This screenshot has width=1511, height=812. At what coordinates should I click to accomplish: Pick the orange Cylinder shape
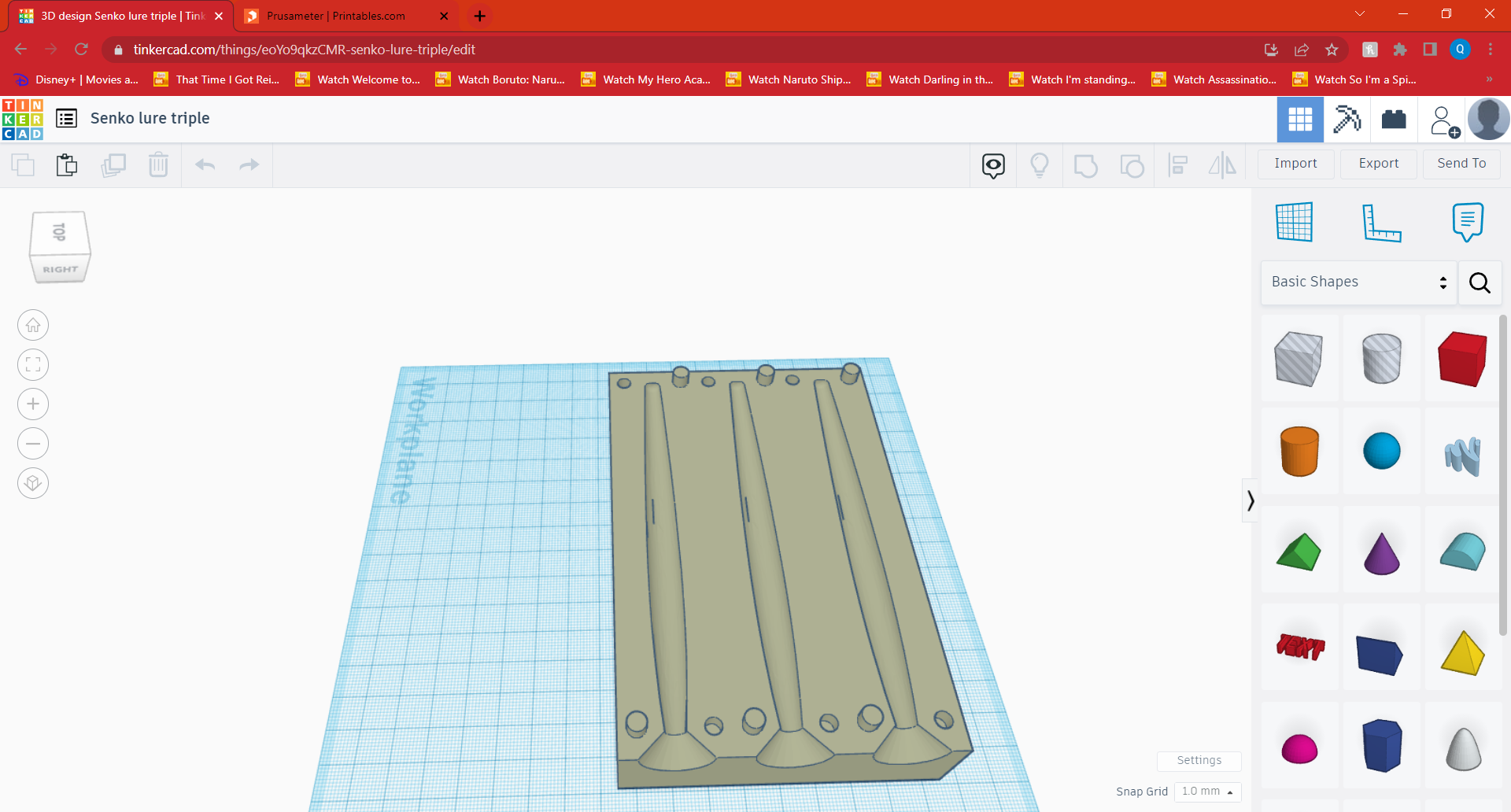[x=1299, y=452]
